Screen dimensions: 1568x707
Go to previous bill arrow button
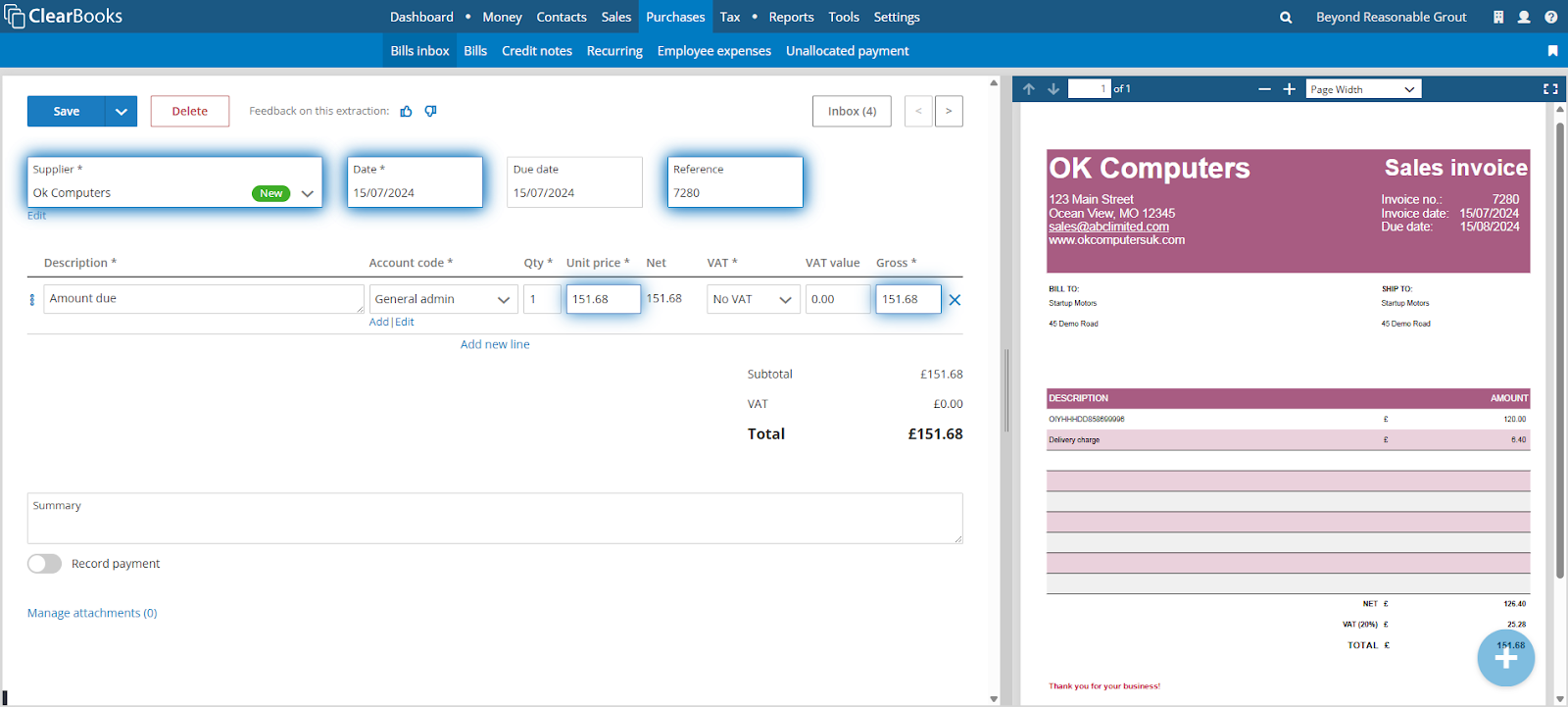tap(918, 111)
